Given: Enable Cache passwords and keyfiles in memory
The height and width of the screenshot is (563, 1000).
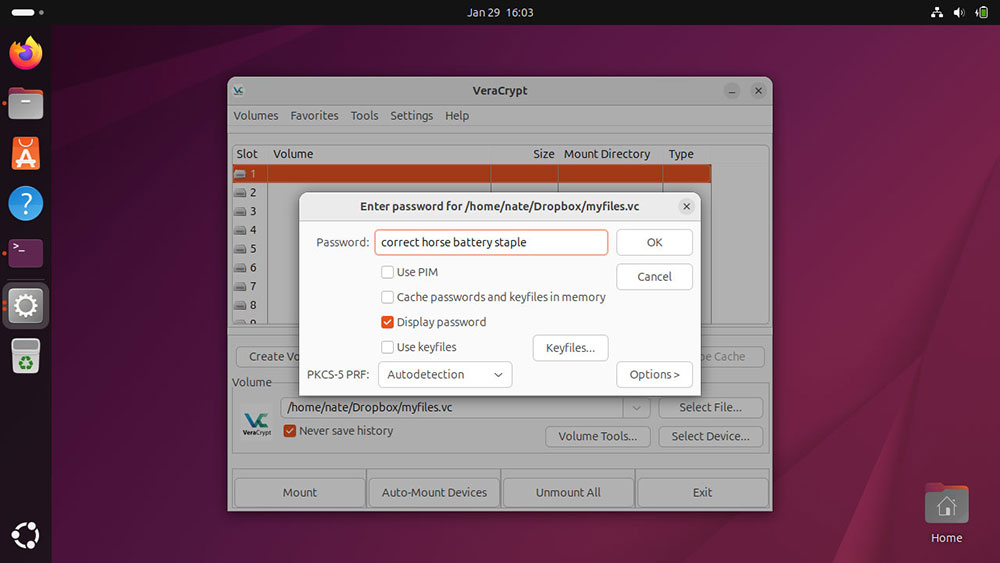Looking at the screenshot, I should [x=387, y=297].
